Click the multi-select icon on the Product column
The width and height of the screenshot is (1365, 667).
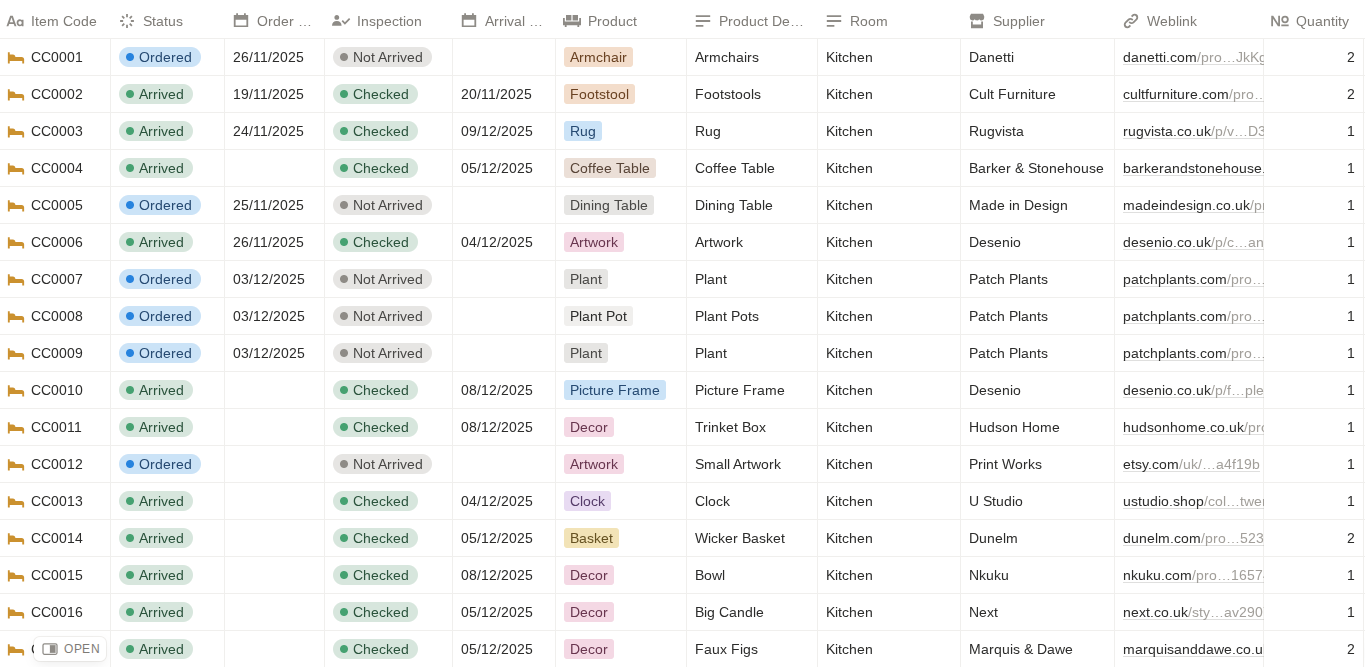573,20
